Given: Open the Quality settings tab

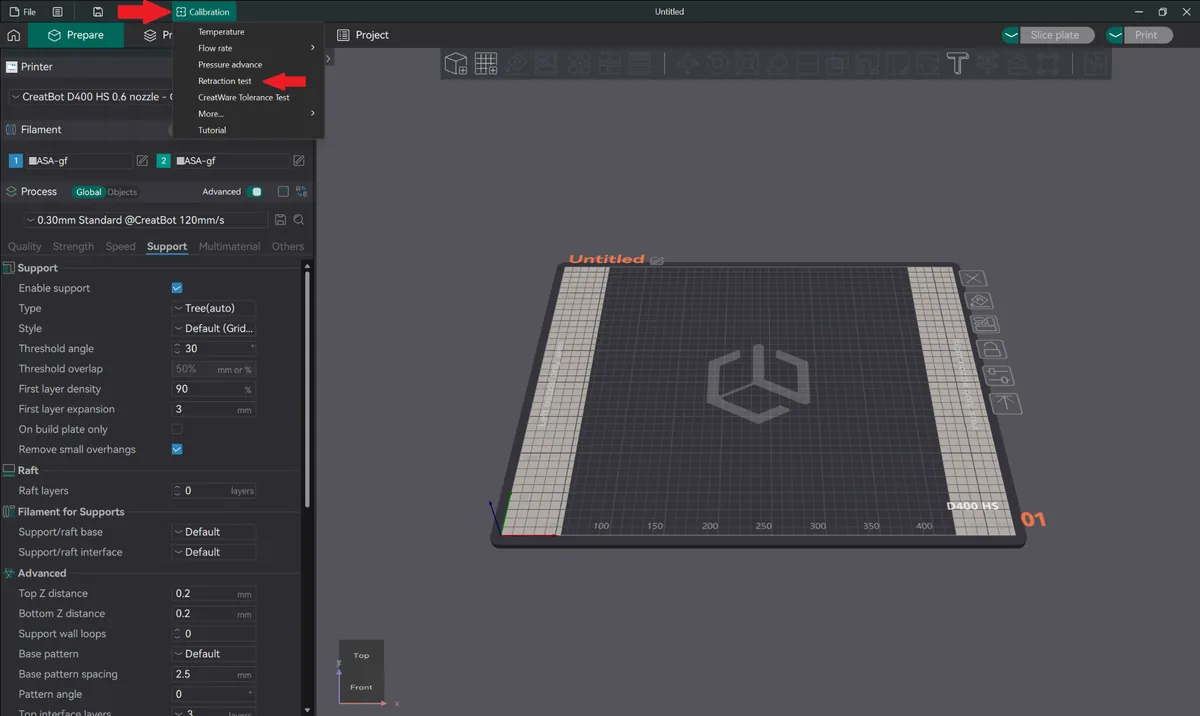Looking at the screenshot, I should (x=25, y=246).
